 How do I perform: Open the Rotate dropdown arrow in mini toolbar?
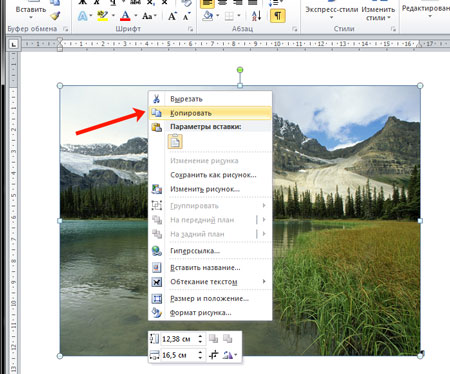pos(236,355)
